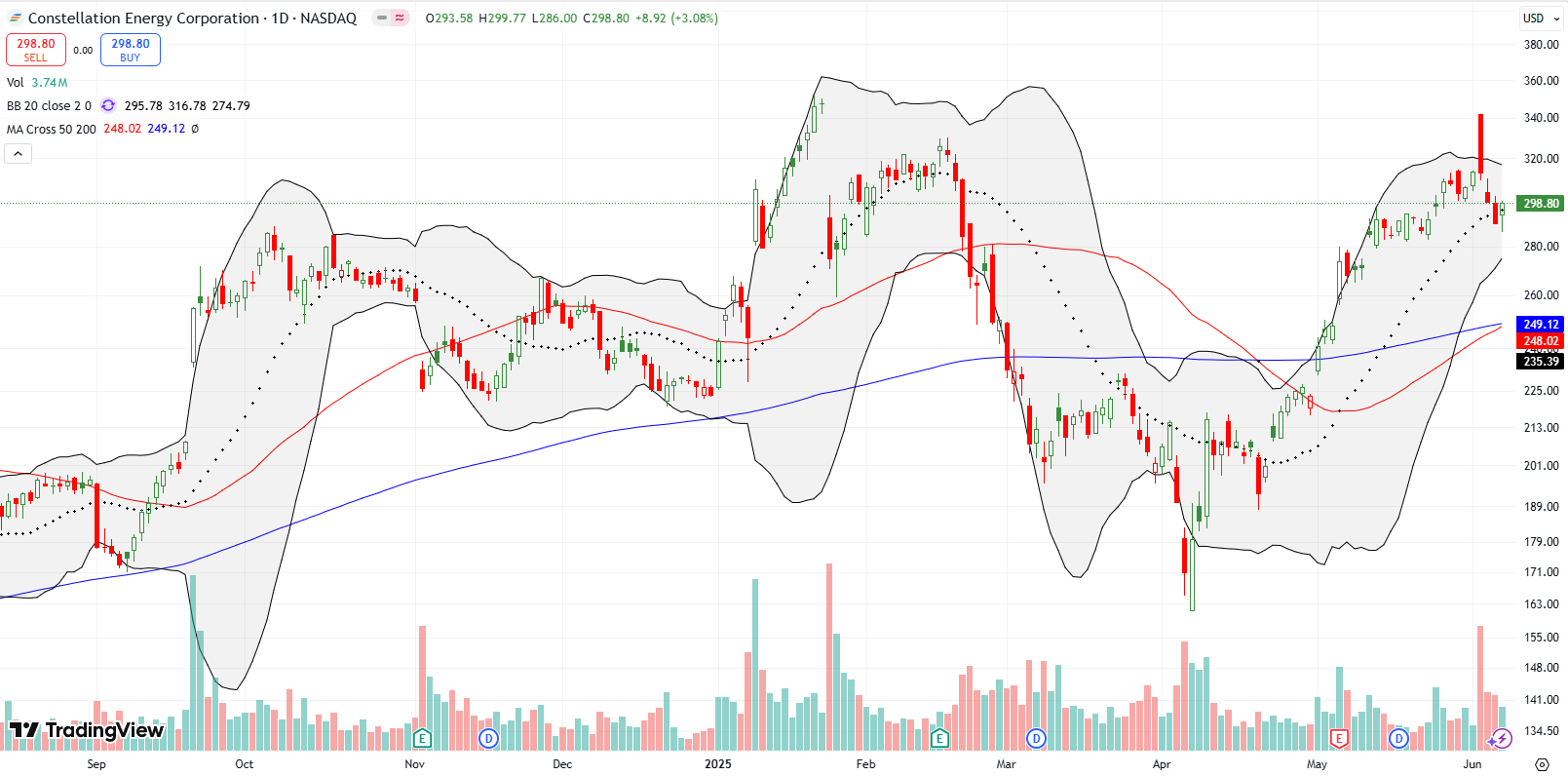Click the pink approximate-sign data indicator icon
The width and height of the screenshot is (1568, 776).
tap(400, 18)
